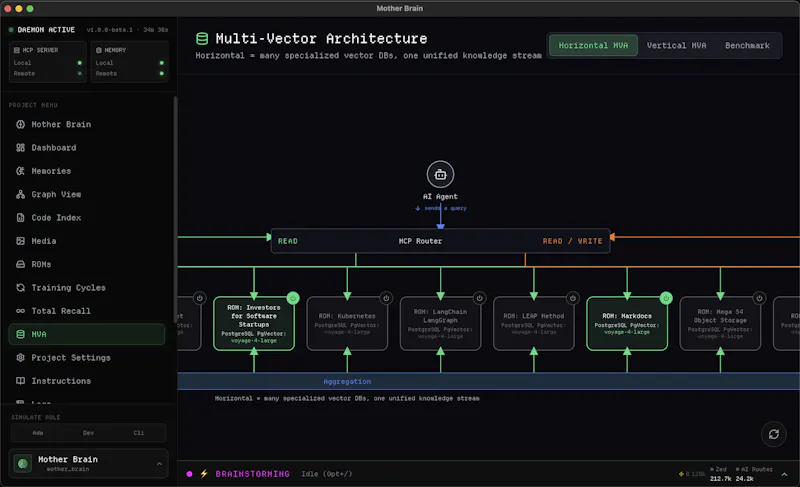Click the Memory icon in status card
Viewport: 800px width, 487px height.
(x=99, y=50)
